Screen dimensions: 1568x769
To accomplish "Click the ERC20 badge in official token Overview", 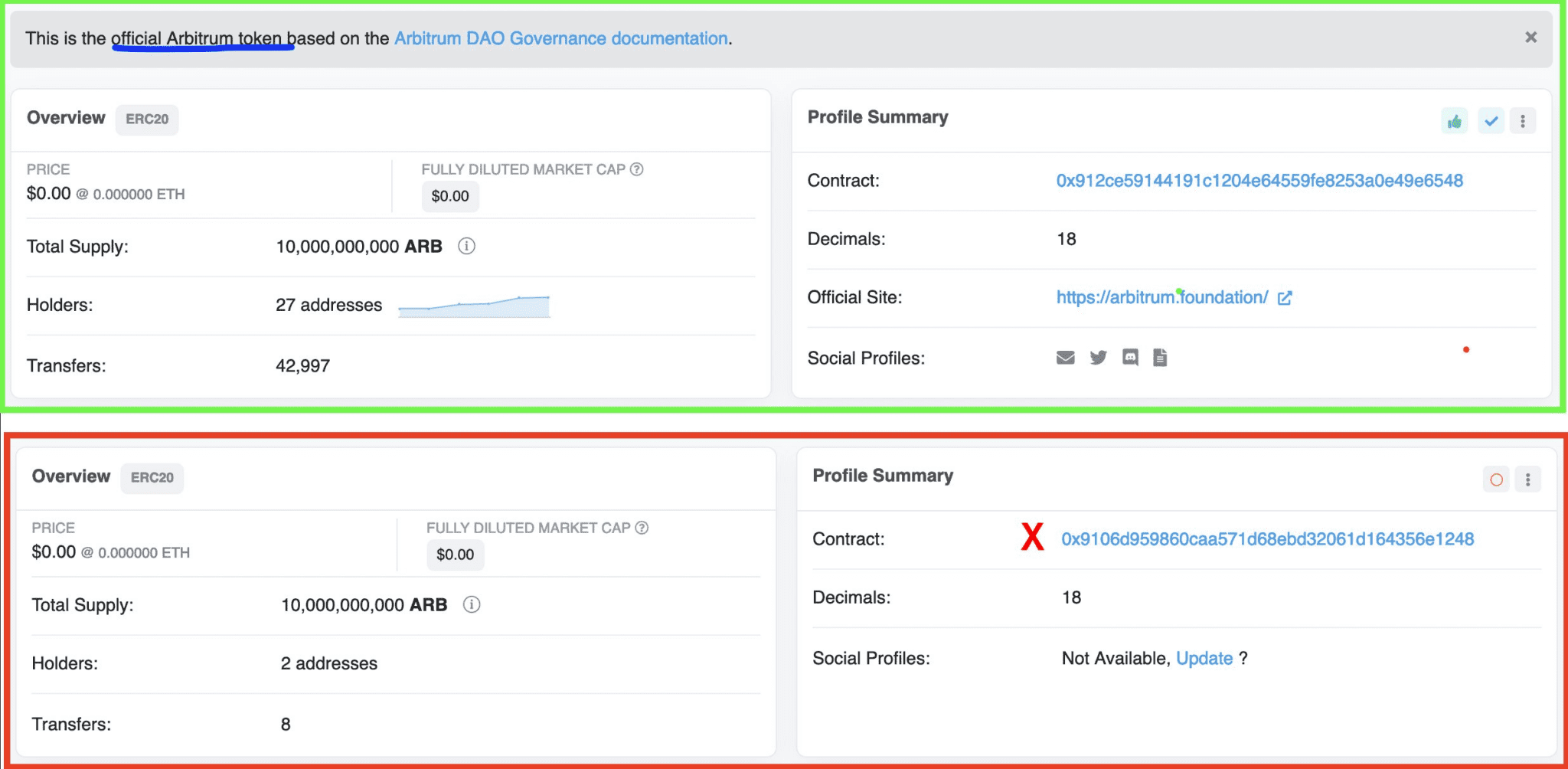I will click(147, 119).
